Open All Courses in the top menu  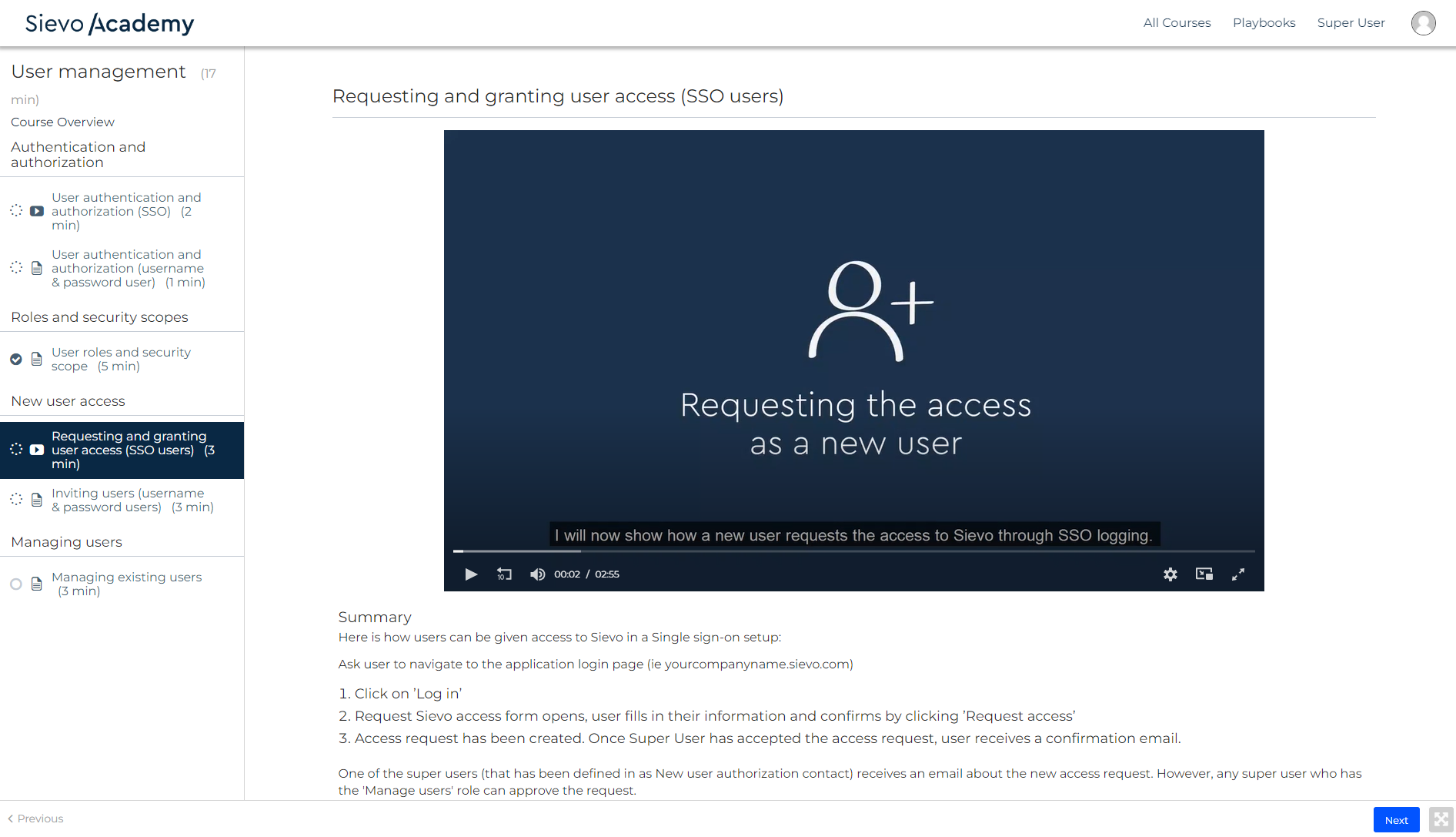[1177, 23]
